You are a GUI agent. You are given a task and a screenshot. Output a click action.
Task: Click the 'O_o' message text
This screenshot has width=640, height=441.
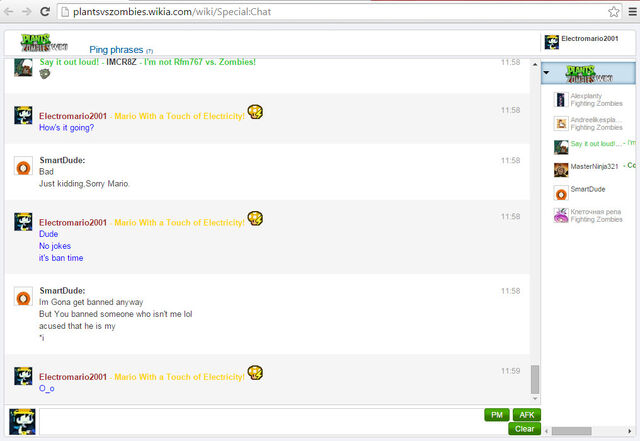coord(47,388)
